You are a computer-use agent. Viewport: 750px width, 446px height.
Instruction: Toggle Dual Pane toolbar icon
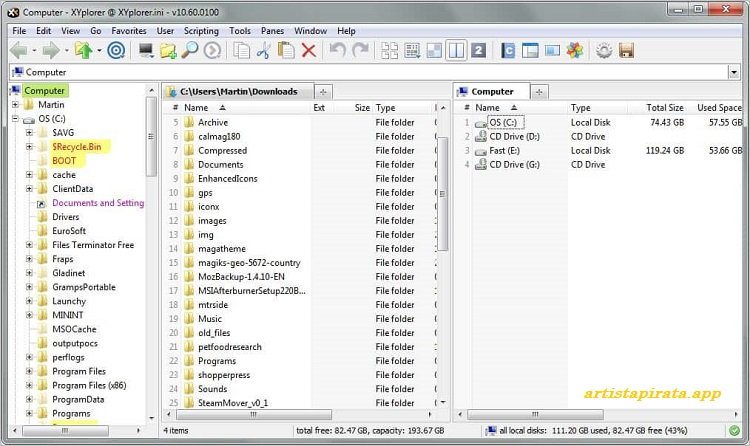(x=456, y=50)
